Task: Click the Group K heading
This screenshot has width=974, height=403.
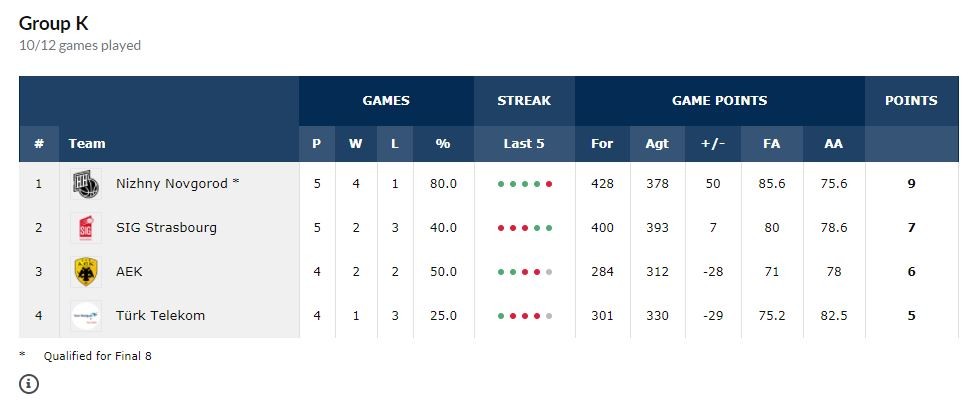Action: pos(53,23)
